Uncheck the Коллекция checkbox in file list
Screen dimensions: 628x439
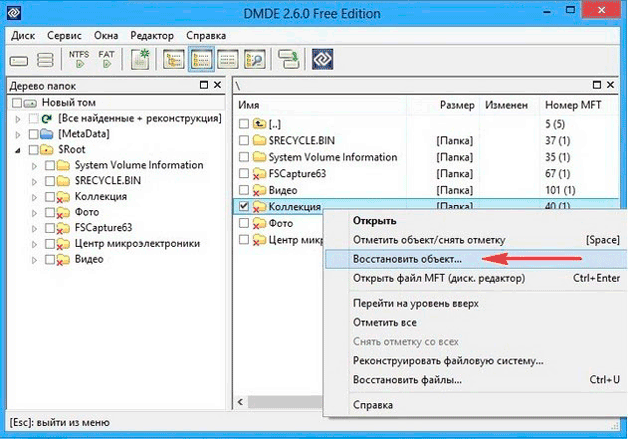244,206
